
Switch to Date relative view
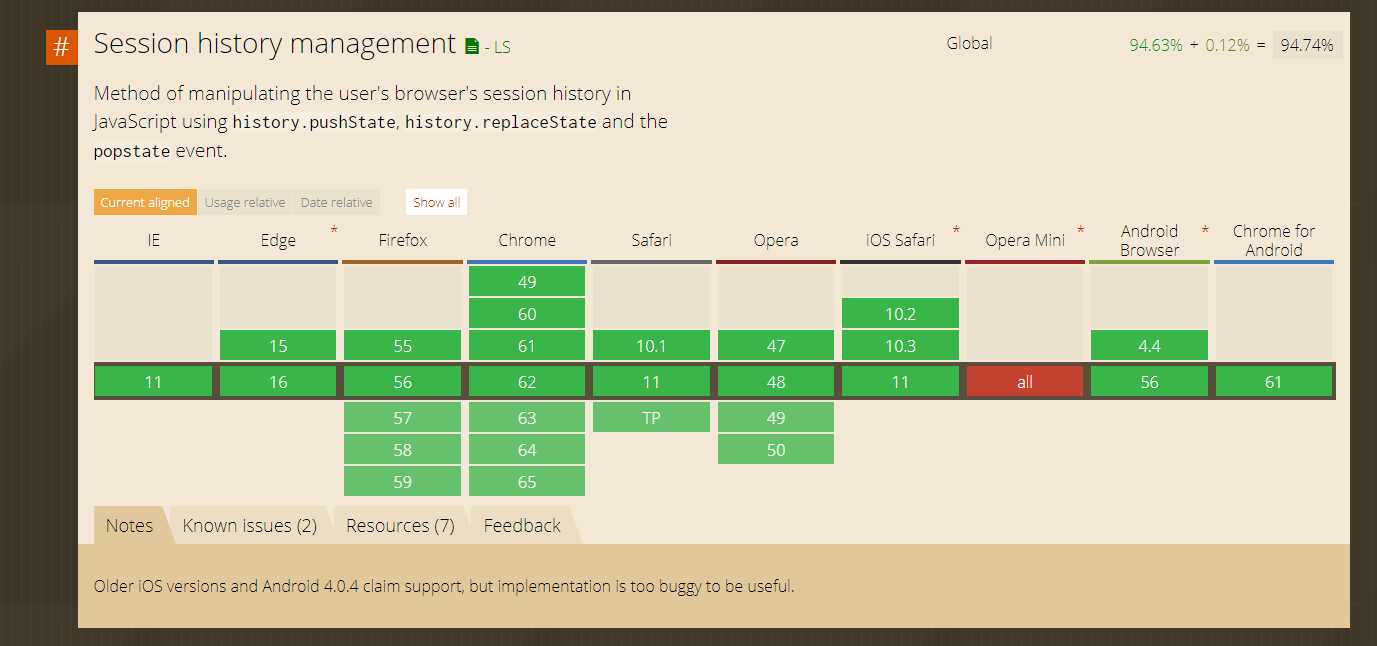coord(336,202)
